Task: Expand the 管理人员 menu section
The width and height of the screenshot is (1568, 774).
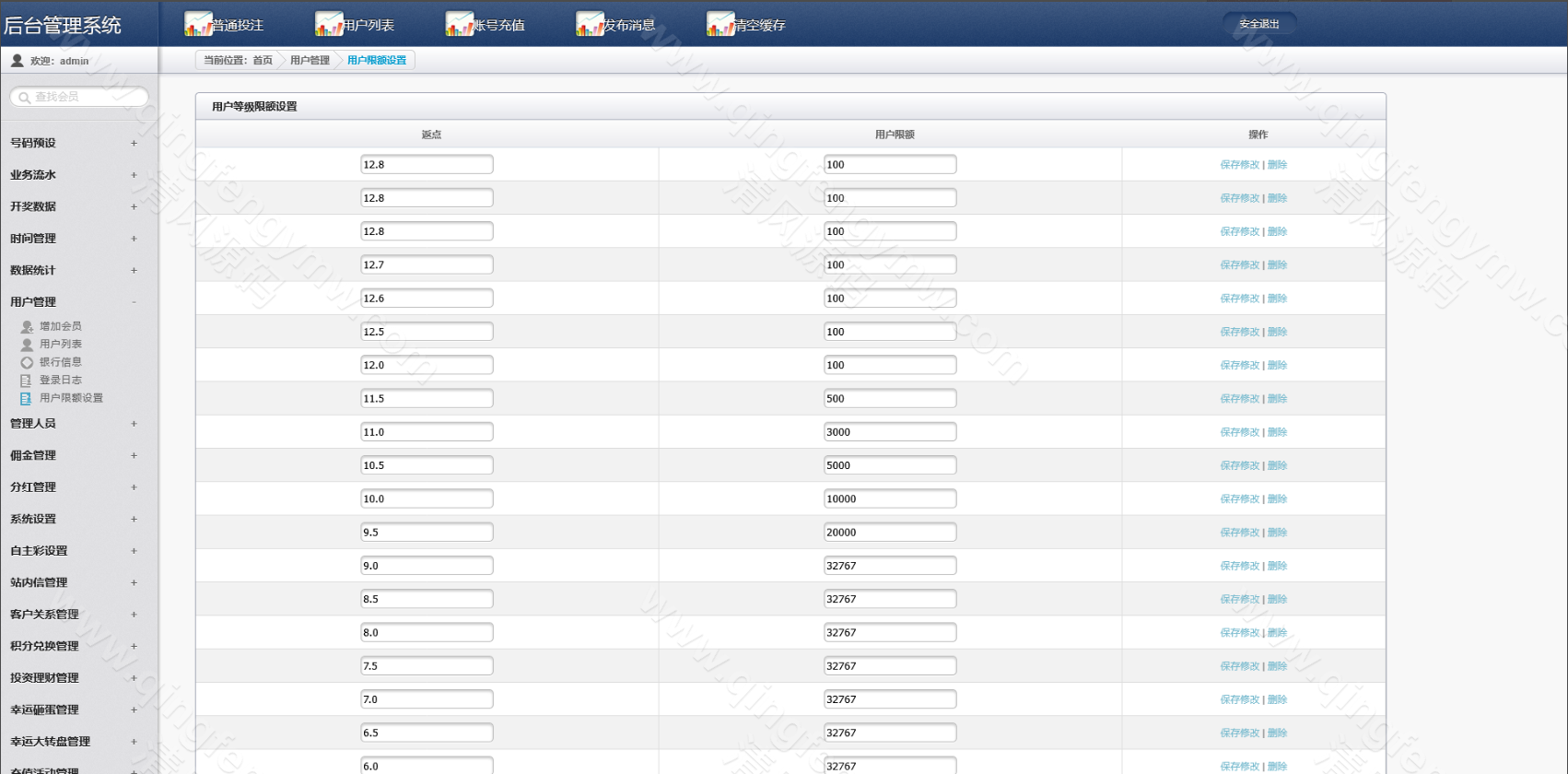Action: point(134,424)
